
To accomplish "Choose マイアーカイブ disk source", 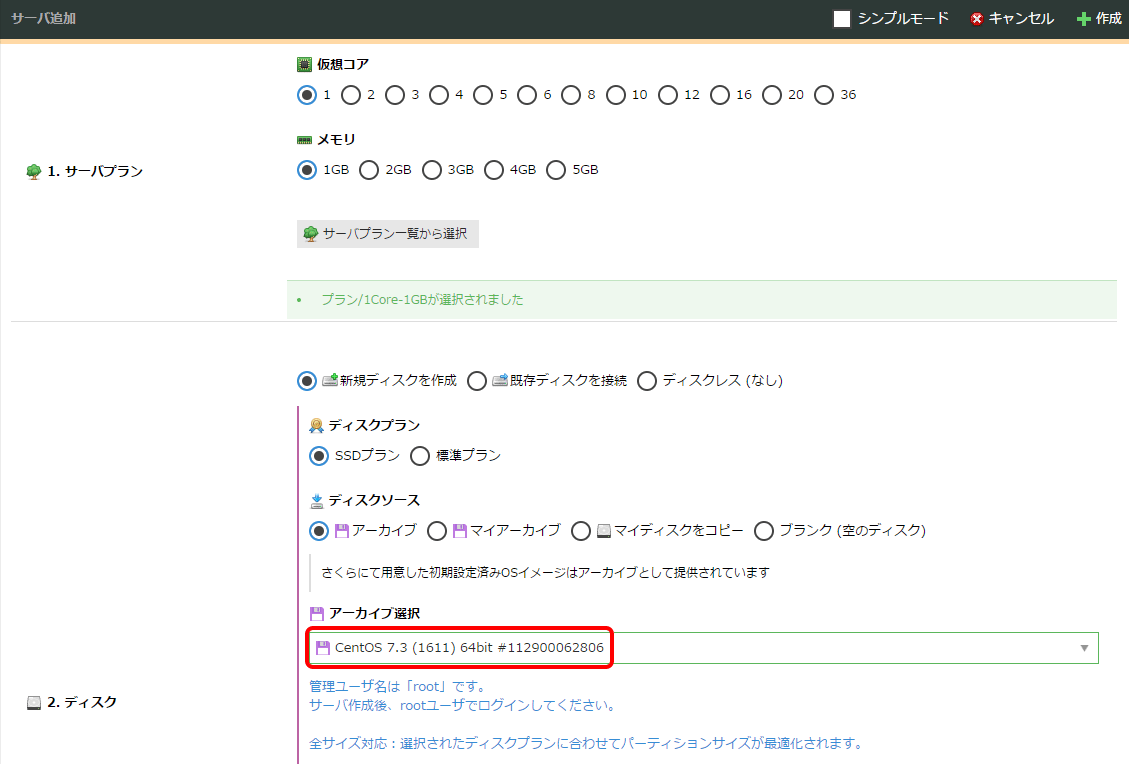I will click(436, 531).
